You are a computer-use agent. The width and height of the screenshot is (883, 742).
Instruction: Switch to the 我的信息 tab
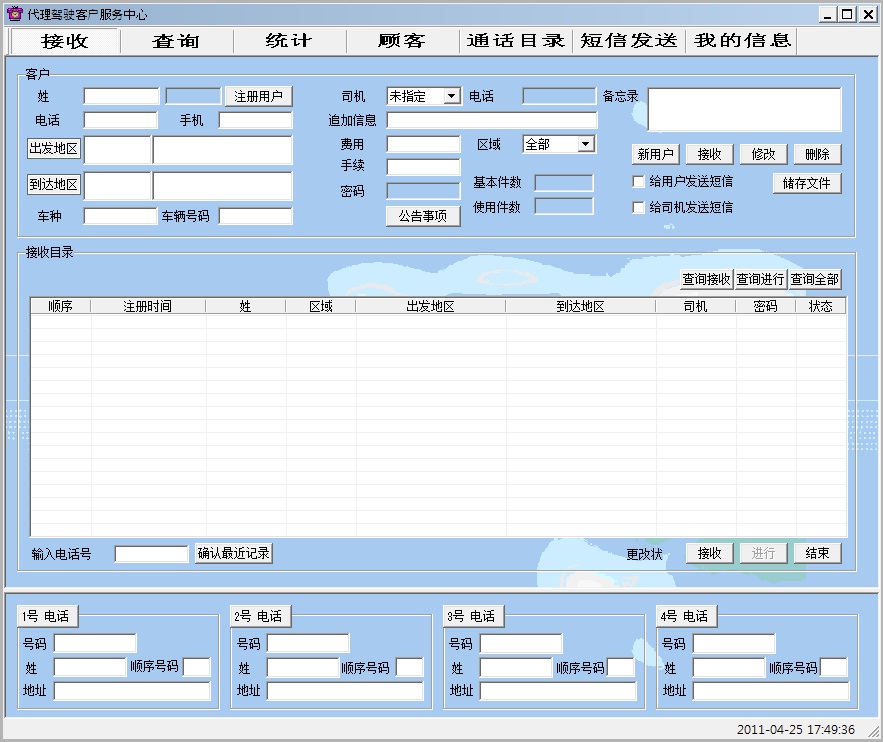(741, 41)
